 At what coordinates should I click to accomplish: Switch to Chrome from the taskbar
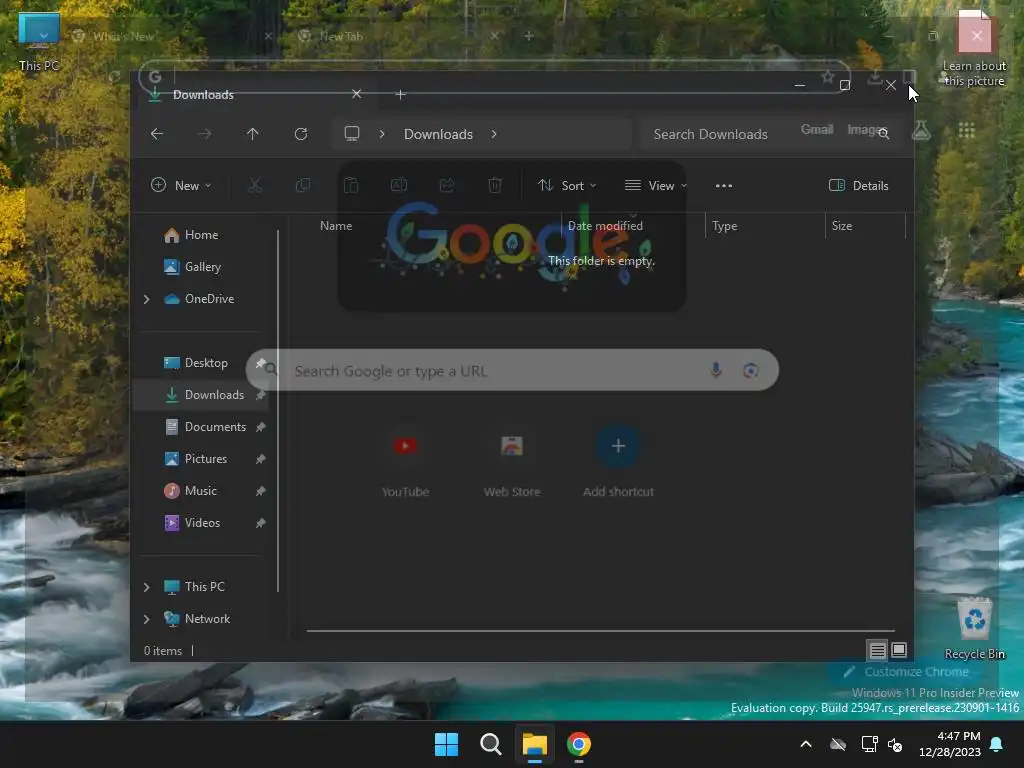point(579,744)
